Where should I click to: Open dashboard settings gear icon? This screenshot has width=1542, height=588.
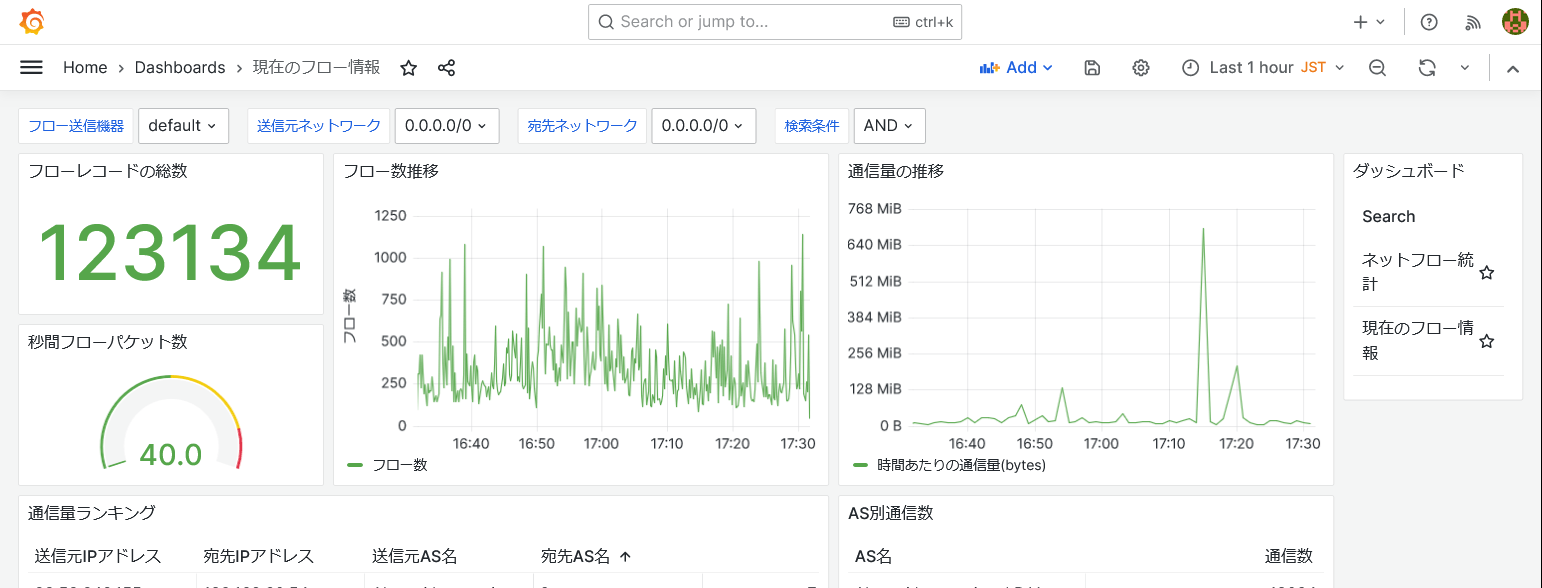[x=1140, y=68]
